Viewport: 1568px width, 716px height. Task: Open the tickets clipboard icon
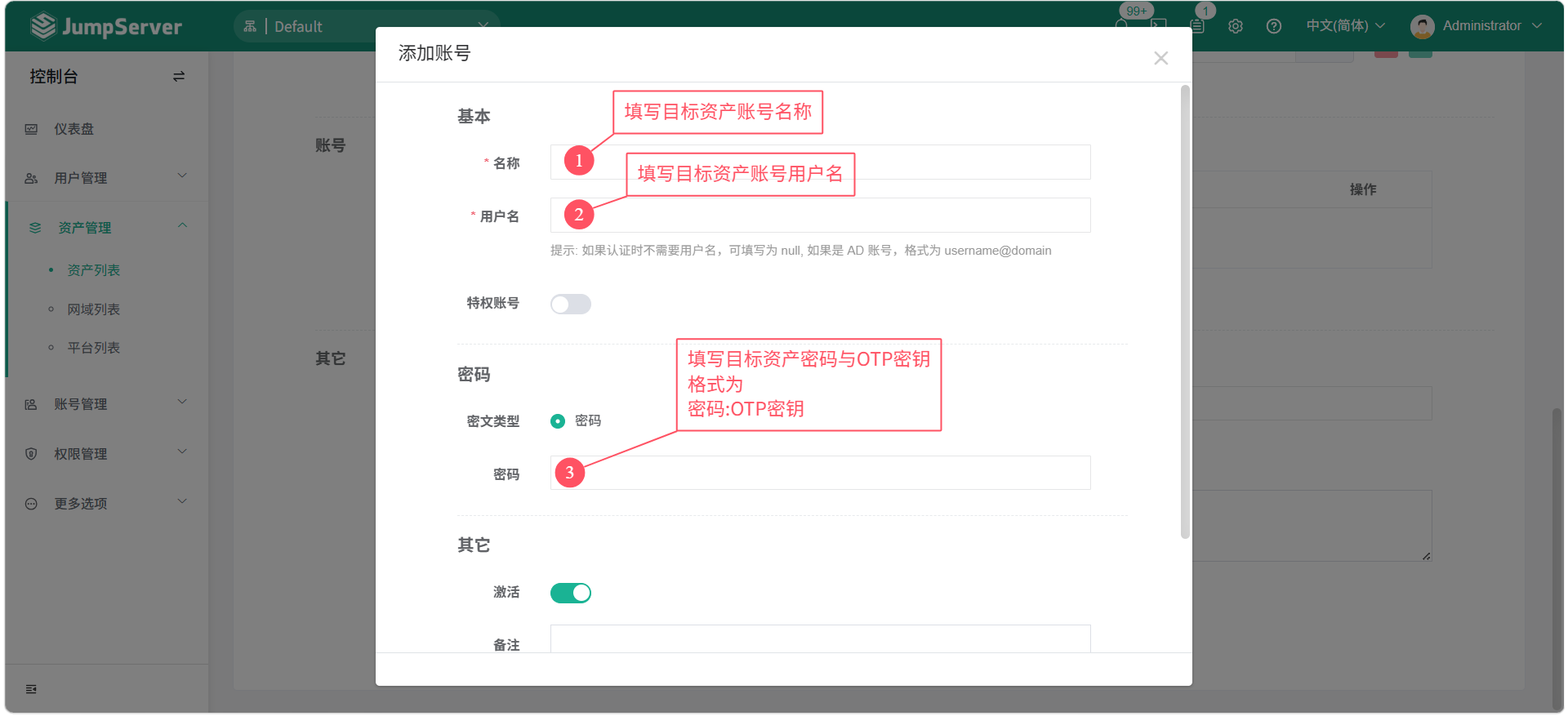coord(1197,26)
